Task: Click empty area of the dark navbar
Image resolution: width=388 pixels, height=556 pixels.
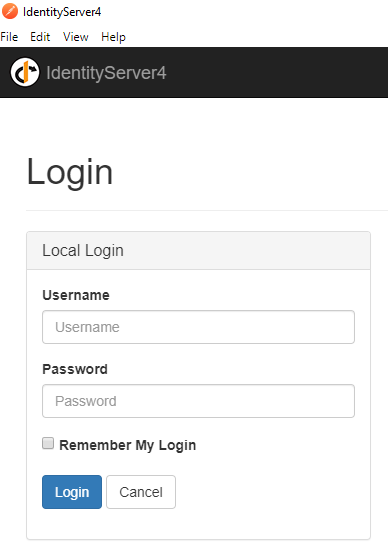Action: pyautogui.click(x=277, y=72)
